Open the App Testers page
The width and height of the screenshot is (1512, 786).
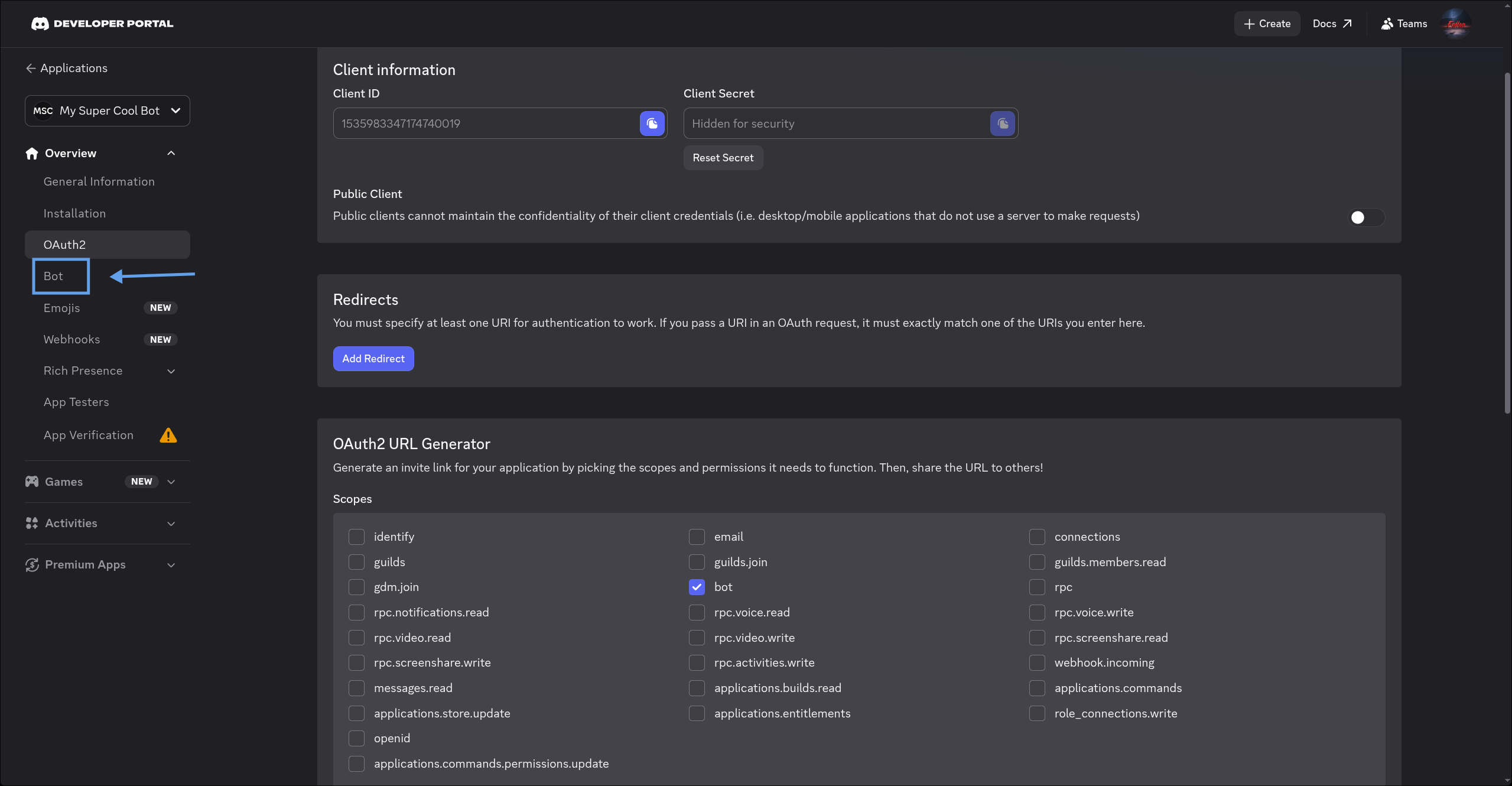coord(76,402)
